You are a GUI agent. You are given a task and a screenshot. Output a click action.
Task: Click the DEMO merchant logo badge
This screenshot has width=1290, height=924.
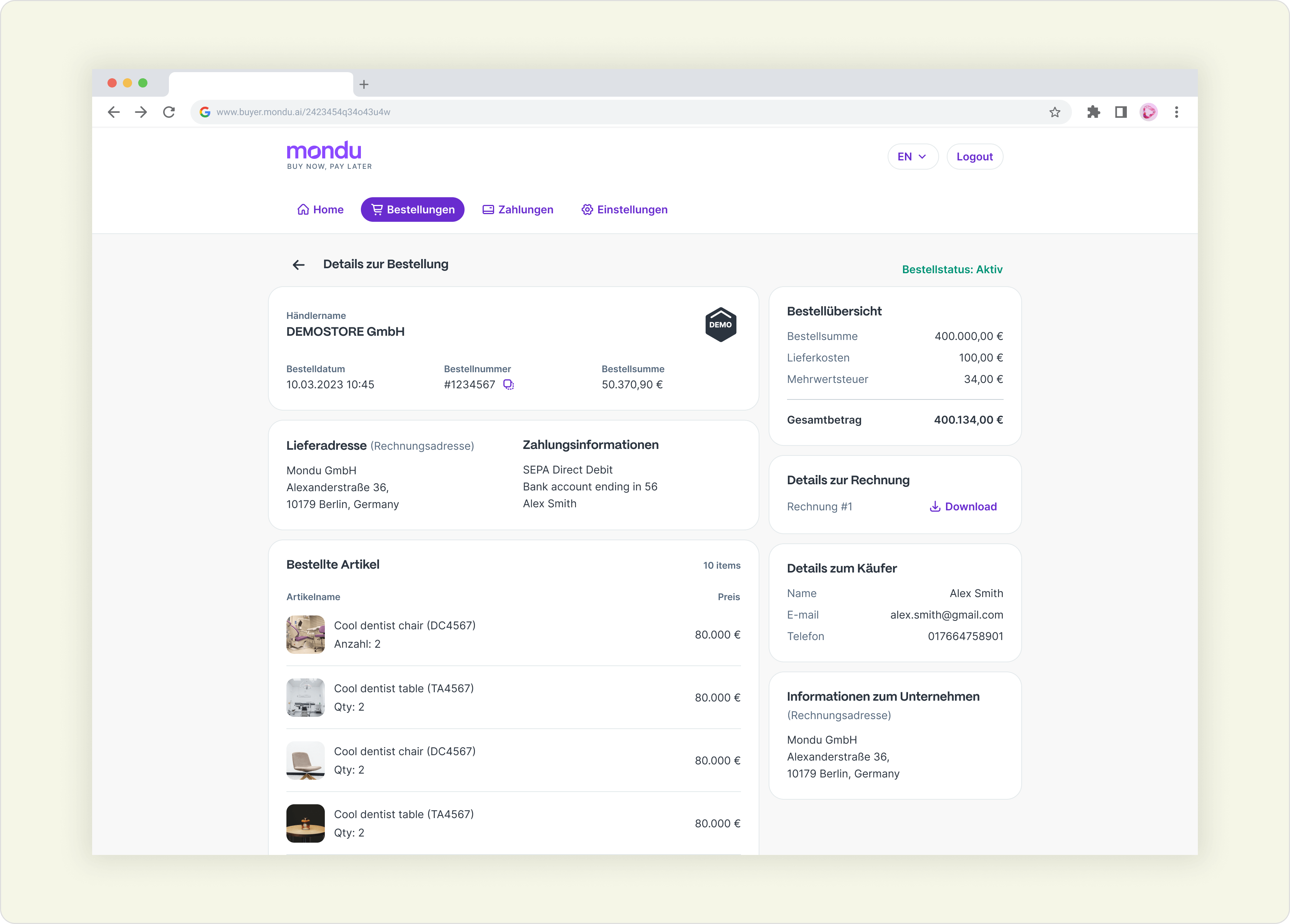721,325
